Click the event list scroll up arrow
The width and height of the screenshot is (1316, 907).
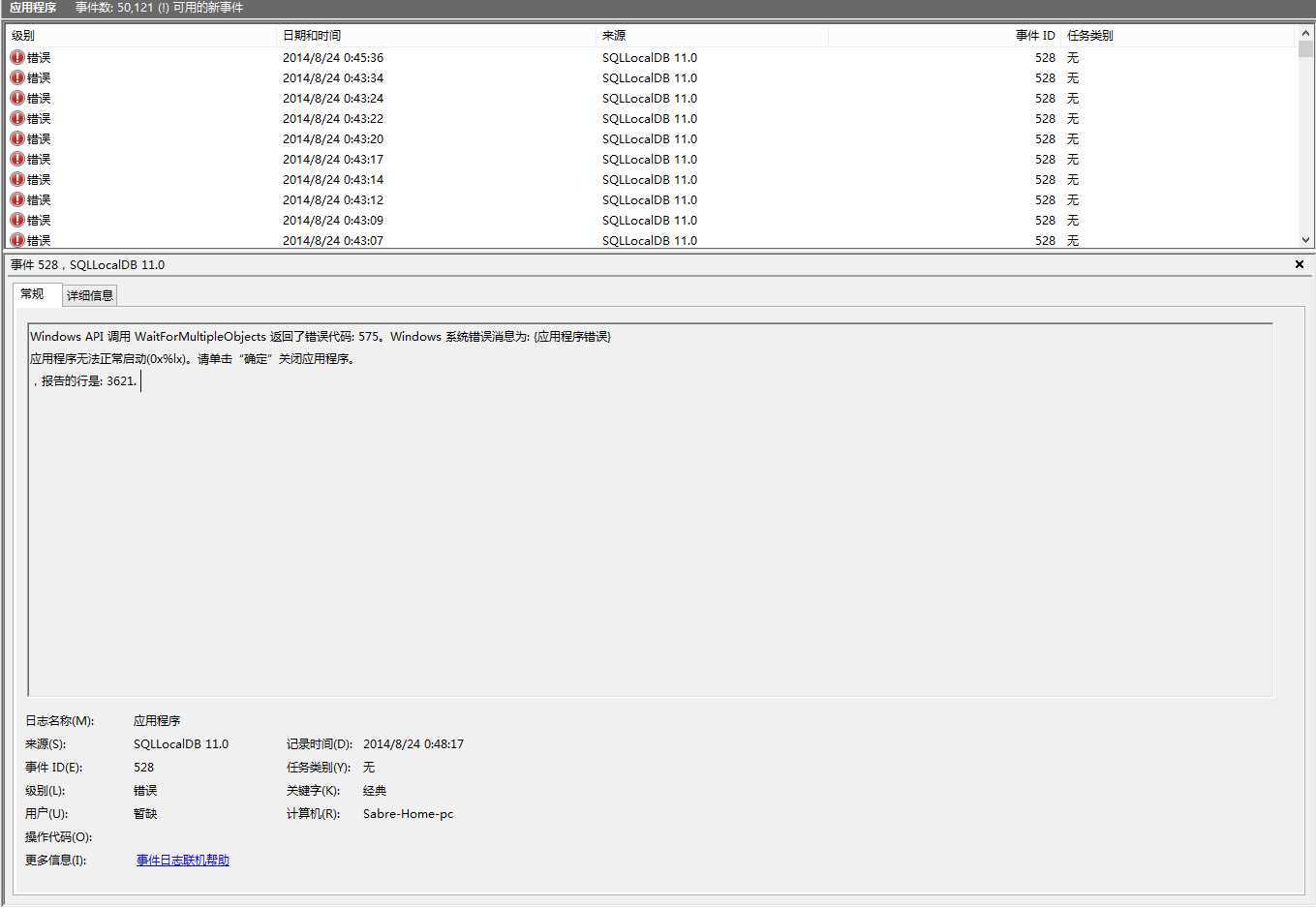pos(1305,34)
